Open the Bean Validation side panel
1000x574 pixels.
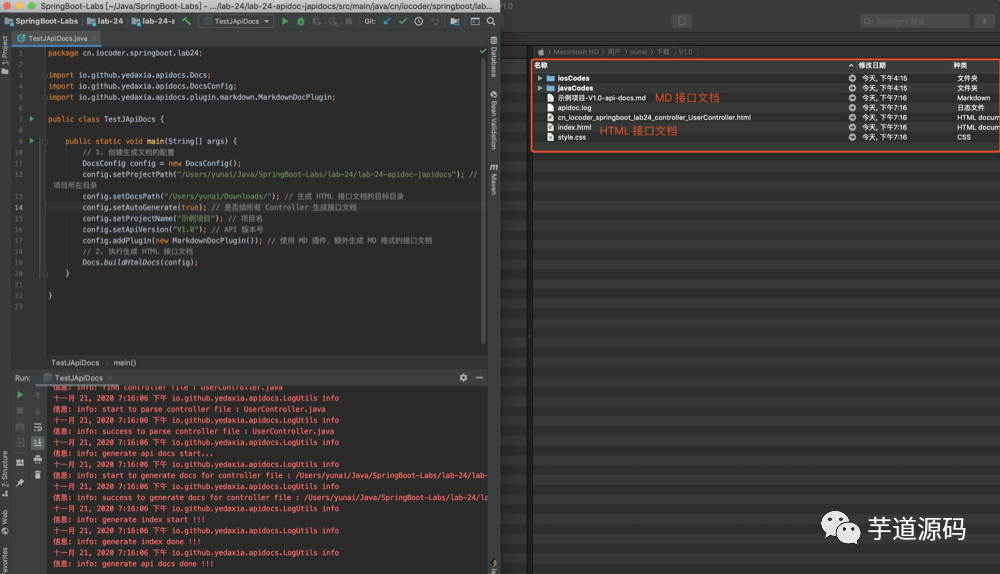[494, 120]
